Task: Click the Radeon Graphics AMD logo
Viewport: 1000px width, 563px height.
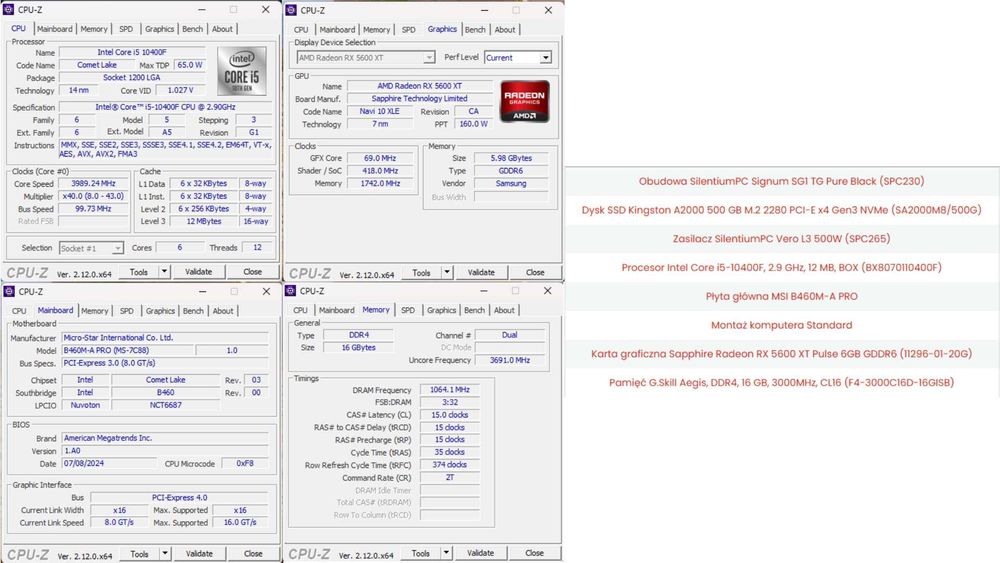Action: [x=524, y=101]
